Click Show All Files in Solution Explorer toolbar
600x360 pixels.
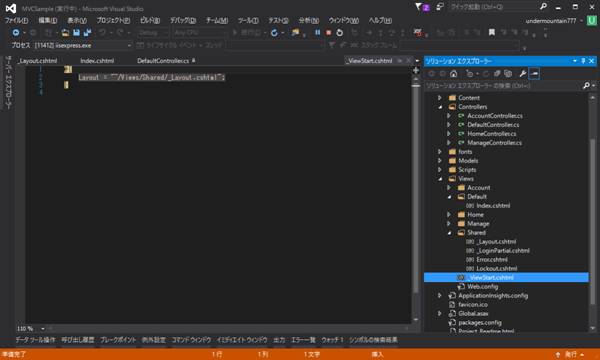(x=508, y=73)
